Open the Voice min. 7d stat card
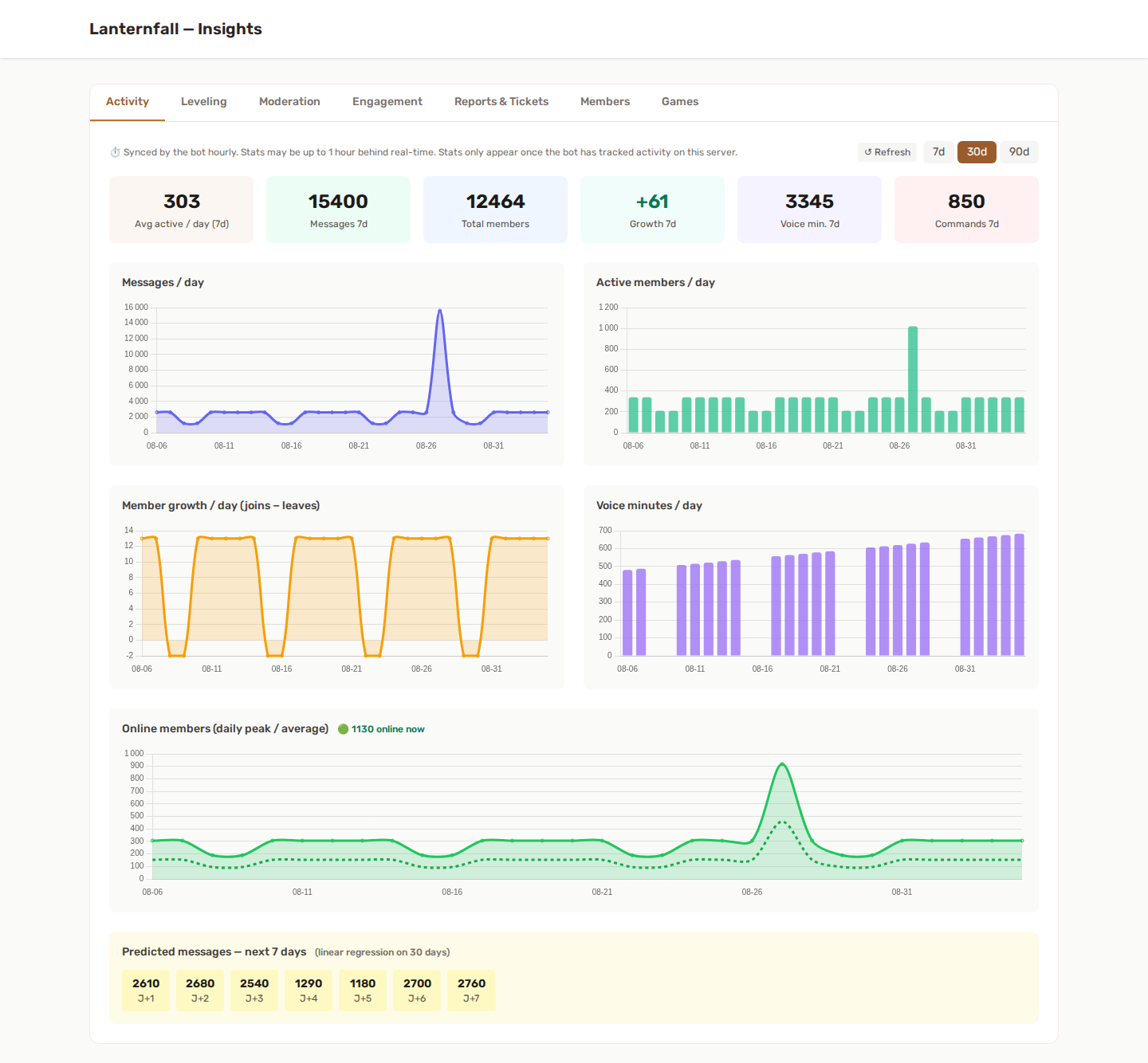The image size is (1148, 1063). tap(810, 210)
